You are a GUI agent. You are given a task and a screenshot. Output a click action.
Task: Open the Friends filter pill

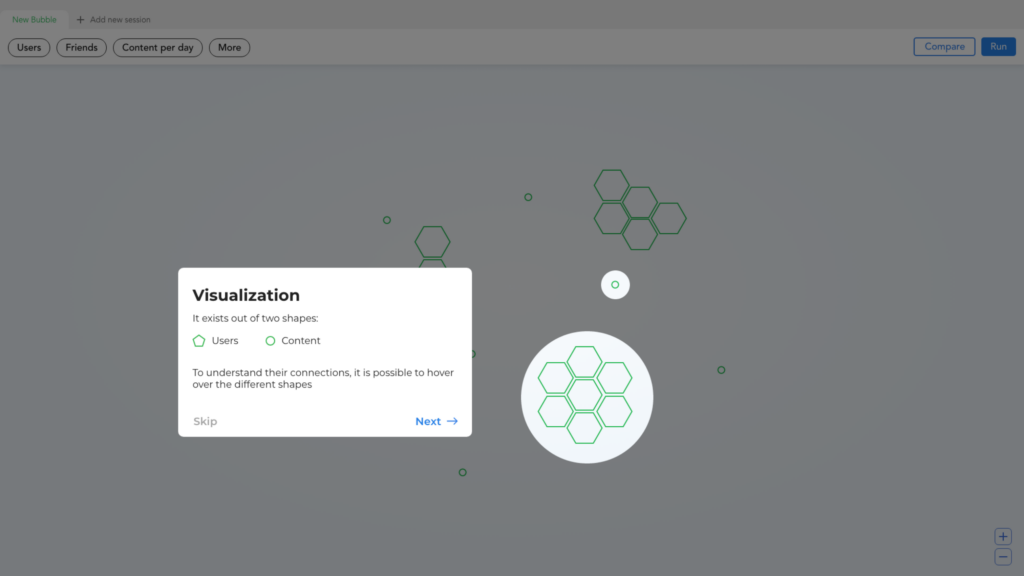pyautogui.click(x=82, y=48)
